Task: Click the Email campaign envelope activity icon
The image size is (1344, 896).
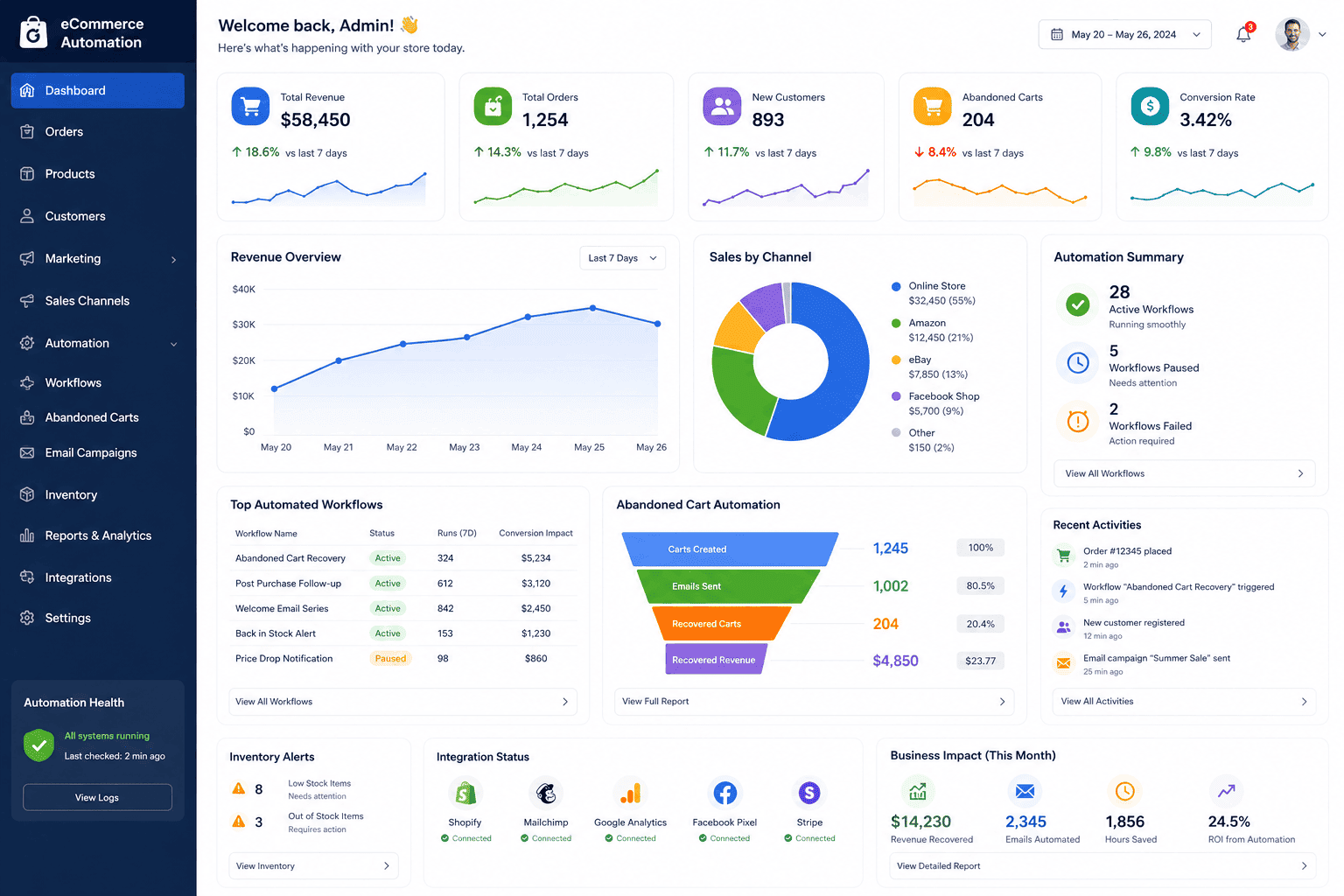Action: click(x=1064, y=663)
